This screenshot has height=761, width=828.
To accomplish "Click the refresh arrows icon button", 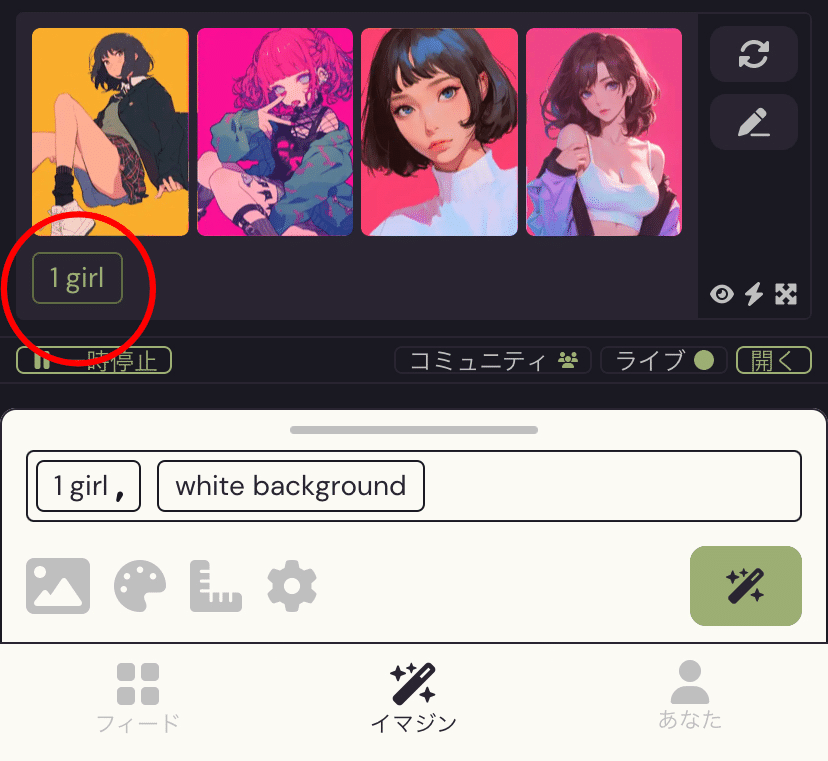I will coord(754,54).
